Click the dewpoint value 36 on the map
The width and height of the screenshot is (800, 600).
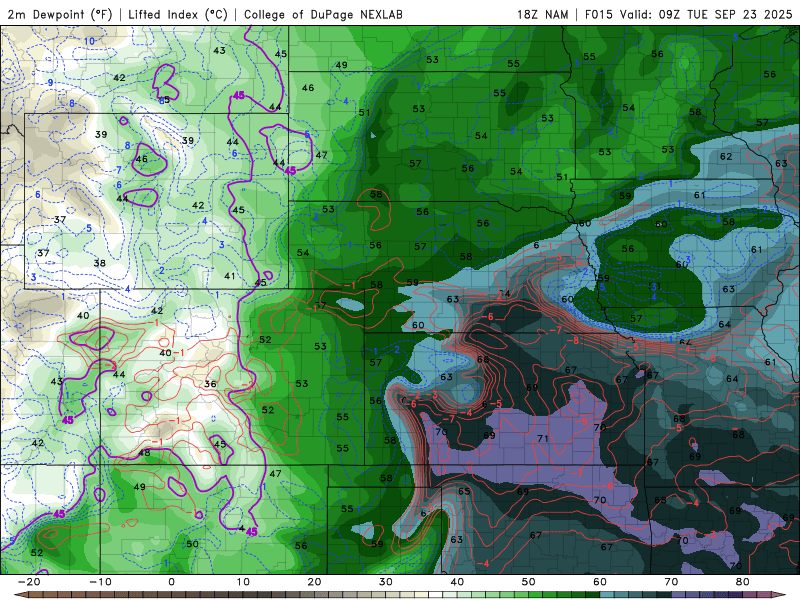(x=210, y=384)
